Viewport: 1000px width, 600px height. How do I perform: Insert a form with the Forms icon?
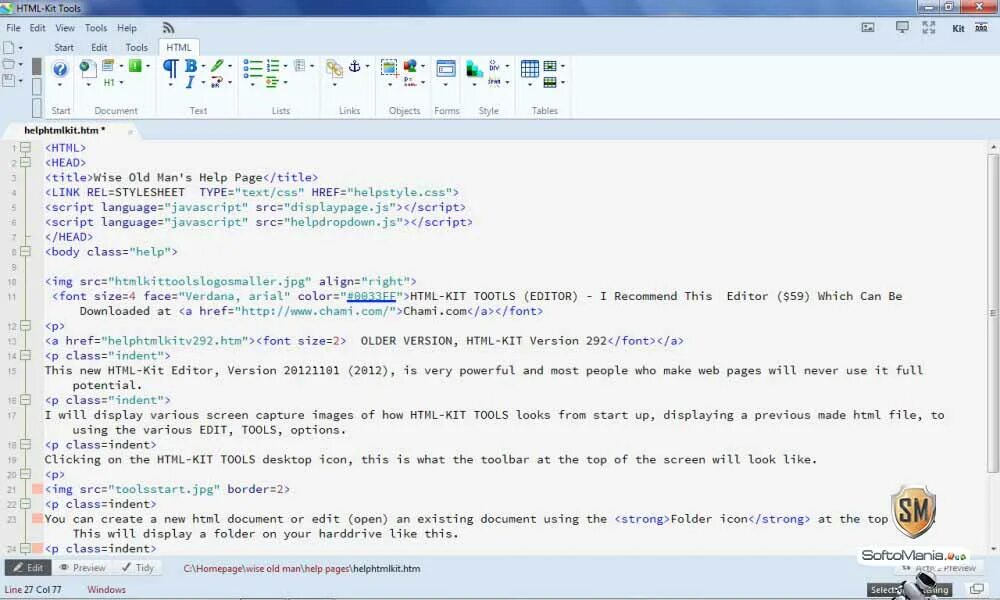tap(446, 68)
